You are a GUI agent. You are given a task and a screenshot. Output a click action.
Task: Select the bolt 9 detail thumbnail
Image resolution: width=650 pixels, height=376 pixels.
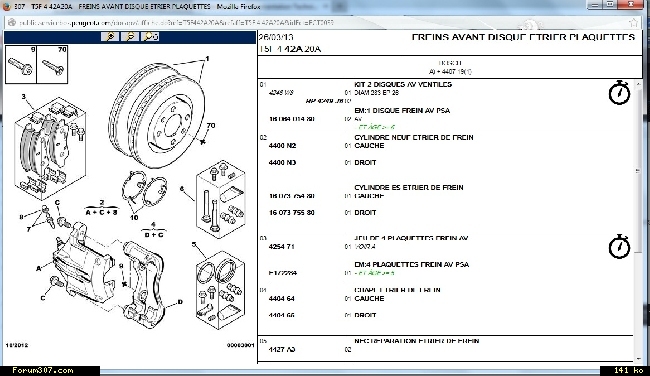pos(21,64)
